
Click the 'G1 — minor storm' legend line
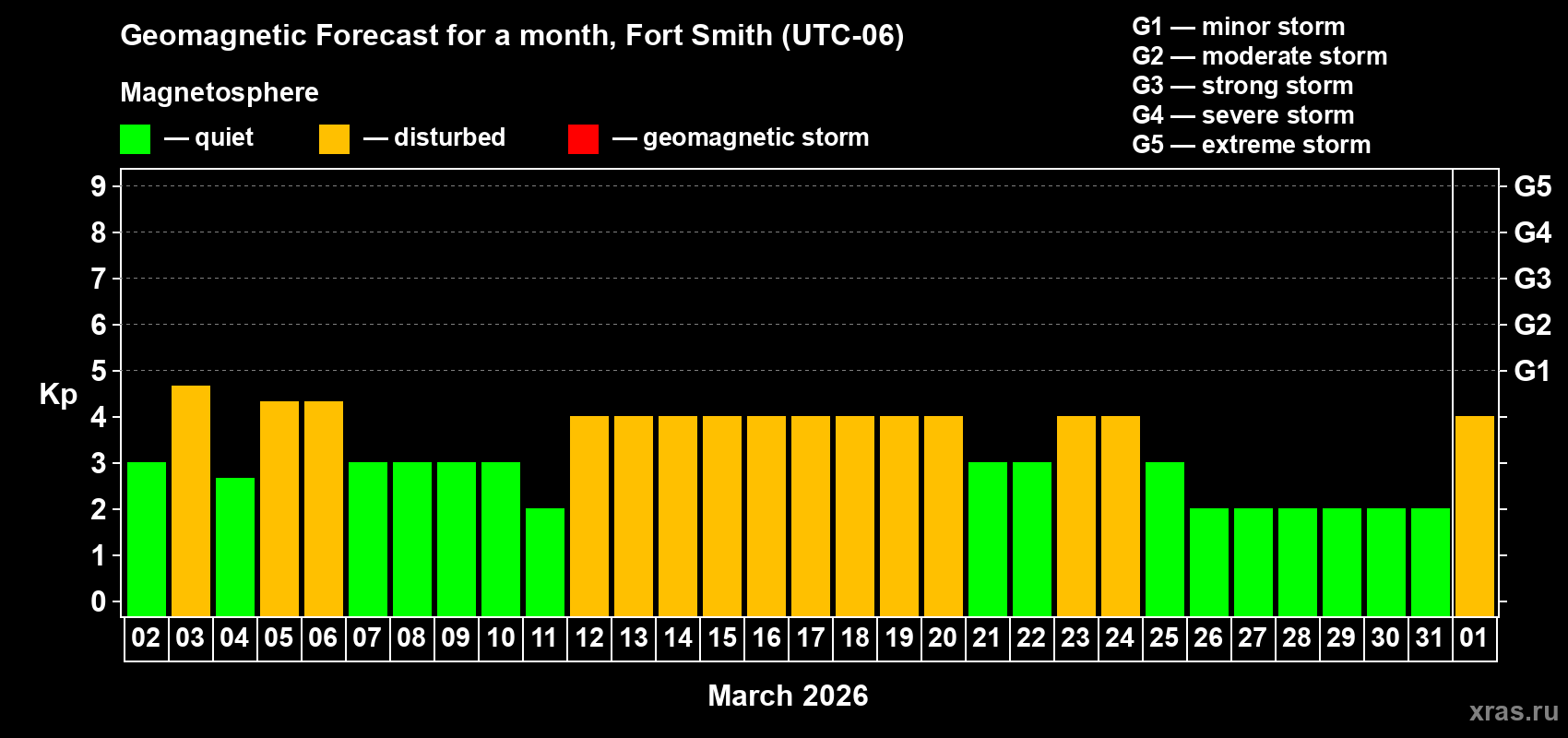point(1238,27)
